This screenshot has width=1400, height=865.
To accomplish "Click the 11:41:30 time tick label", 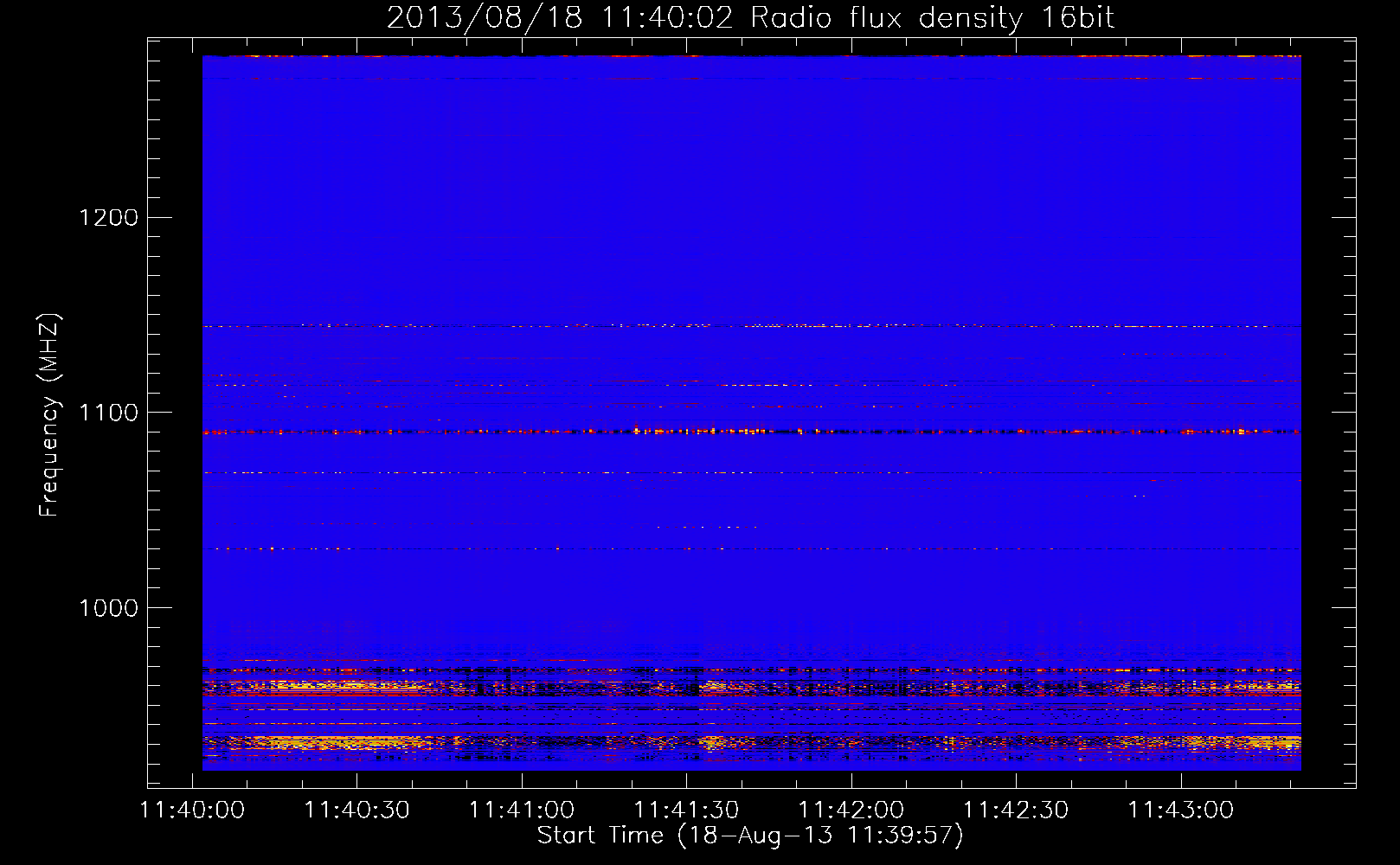I will coord(686,810).
